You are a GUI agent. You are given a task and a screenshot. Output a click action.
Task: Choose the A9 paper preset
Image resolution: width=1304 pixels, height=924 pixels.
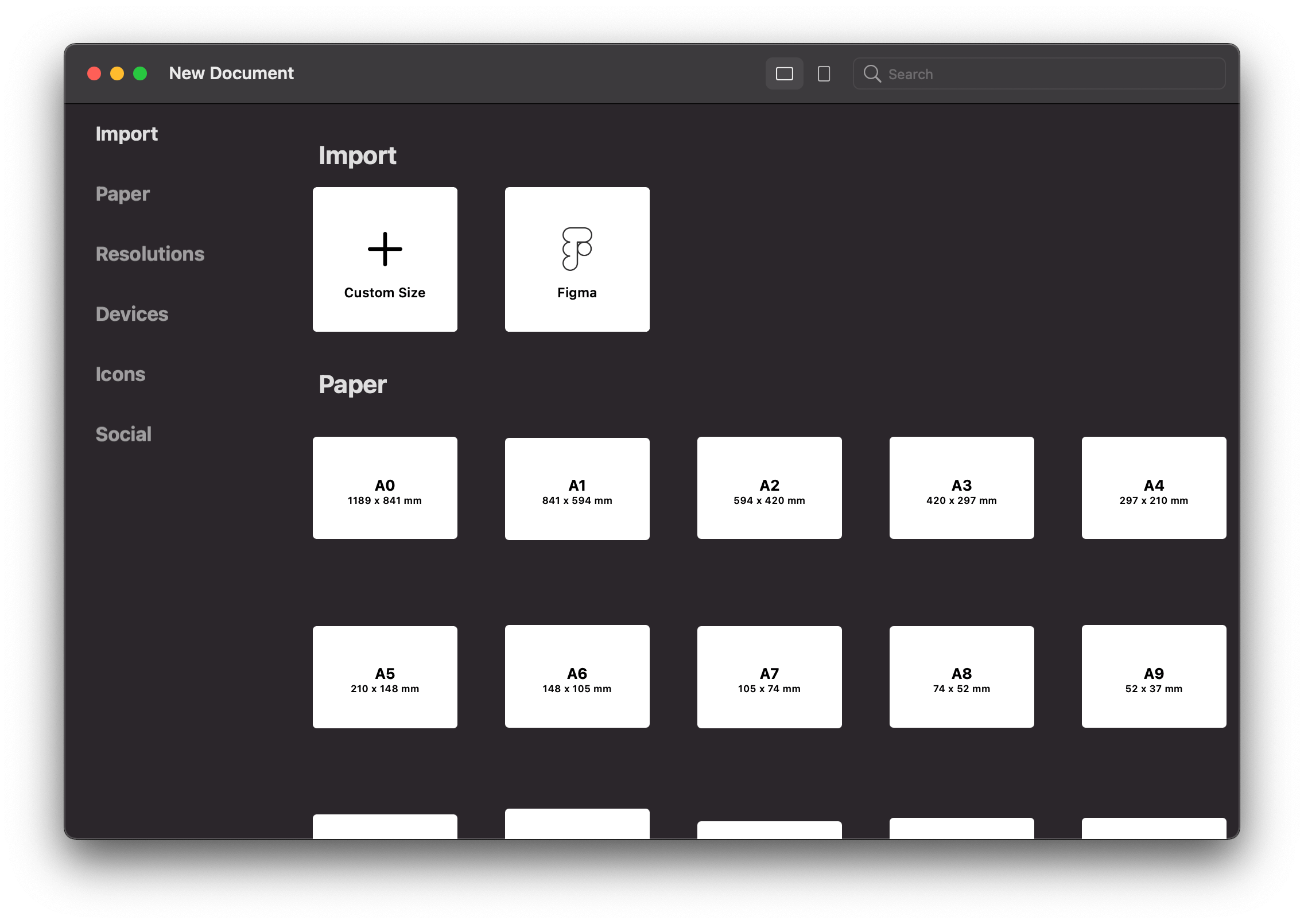(1154, 677)
